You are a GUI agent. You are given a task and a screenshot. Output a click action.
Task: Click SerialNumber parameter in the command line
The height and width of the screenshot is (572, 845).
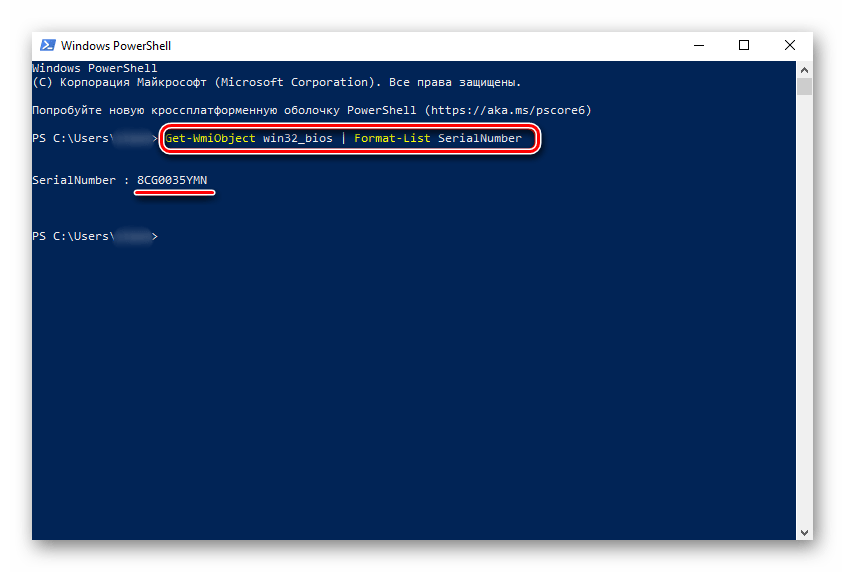[x=480, y=138]
